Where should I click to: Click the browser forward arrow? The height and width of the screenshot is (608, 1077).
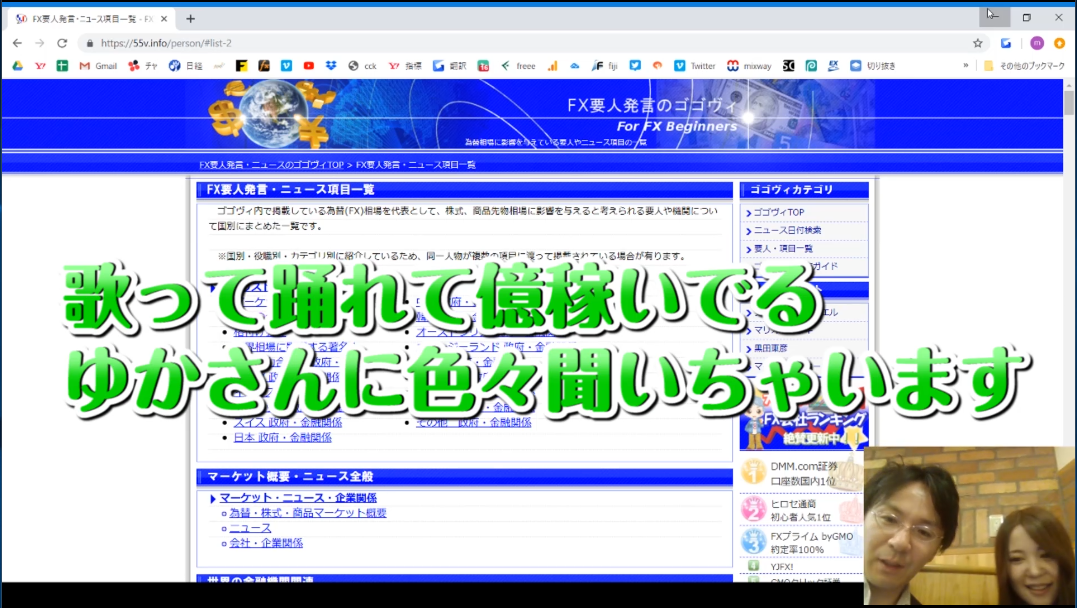point(40,43)
